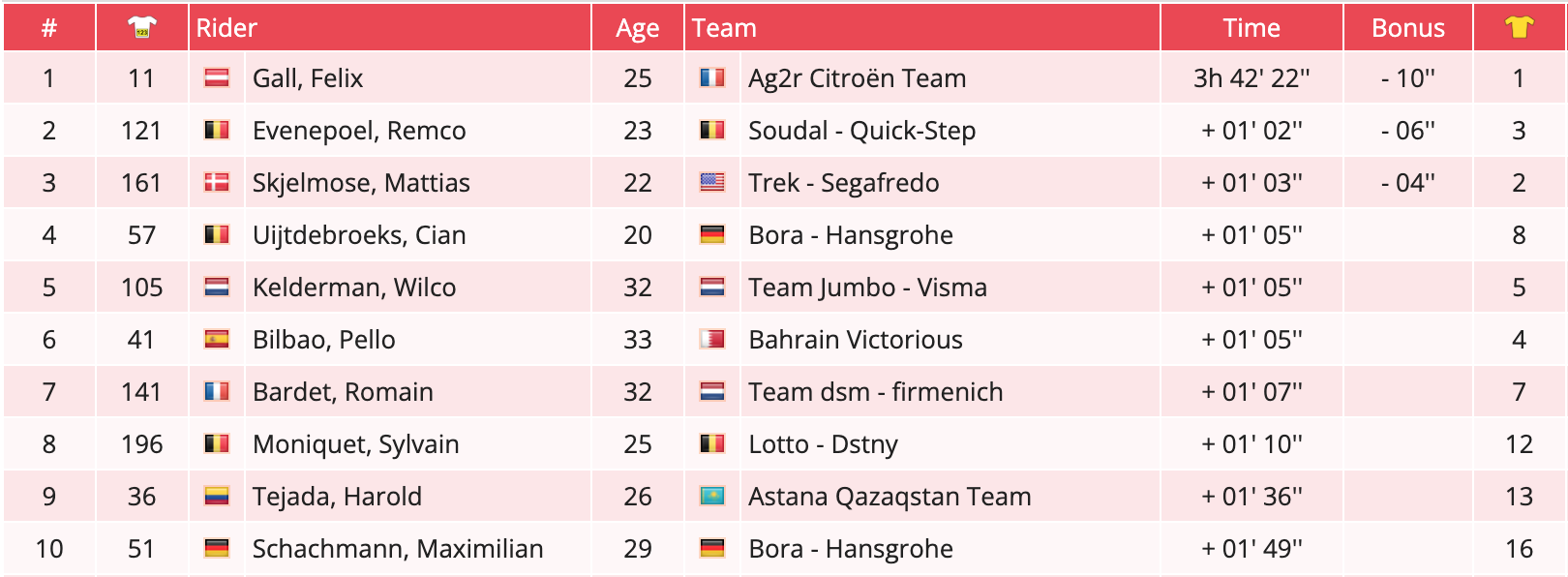Click the Team column header
1568x577 pixels.
pos(724,28)
